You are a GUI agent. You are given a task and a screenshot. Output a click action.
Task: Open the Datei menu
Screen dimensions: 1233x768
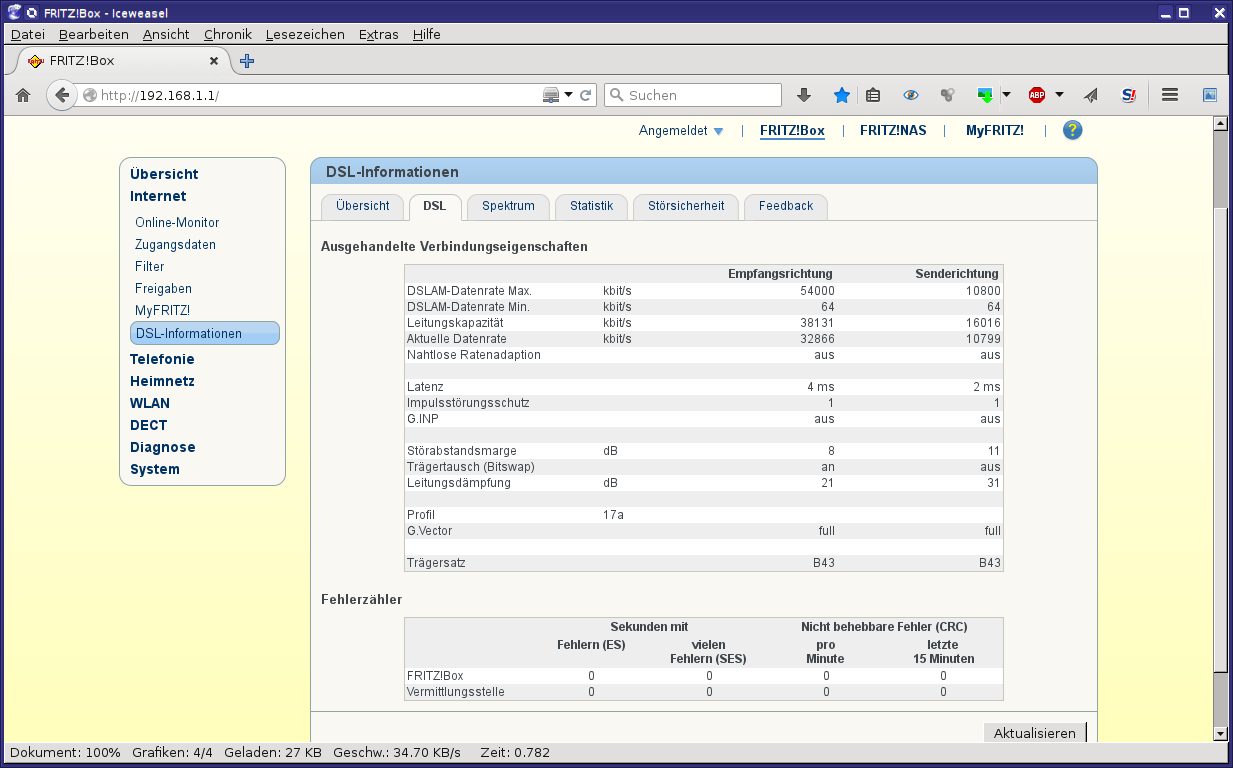[x=28, y=34]
